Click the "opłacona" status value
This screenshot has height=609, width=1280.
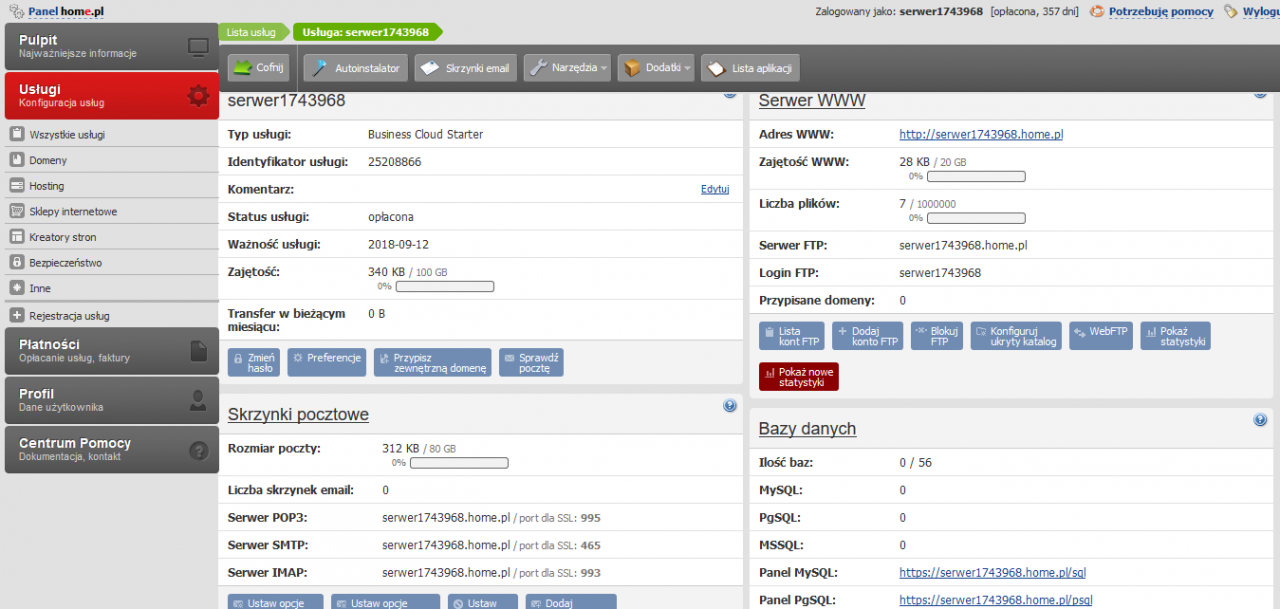click(x=391, y=217)
